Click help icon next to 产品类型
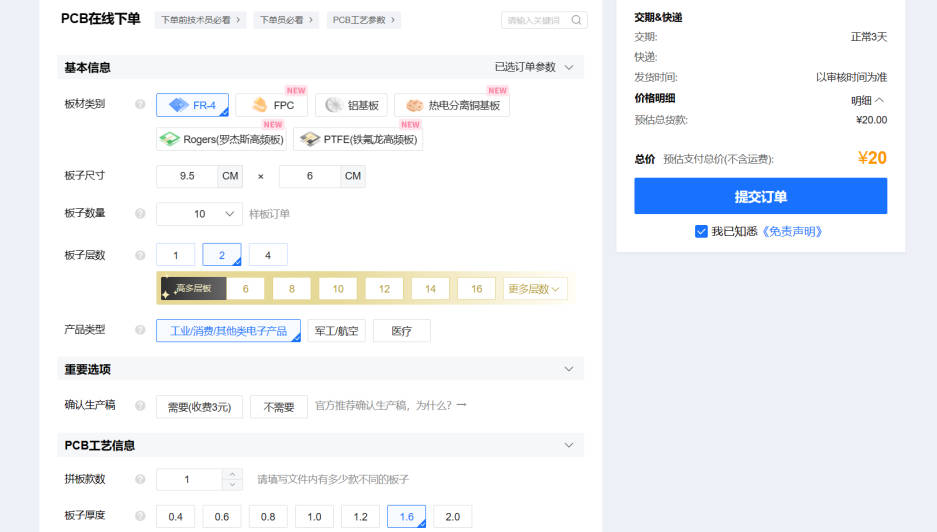 click(140, 330)
